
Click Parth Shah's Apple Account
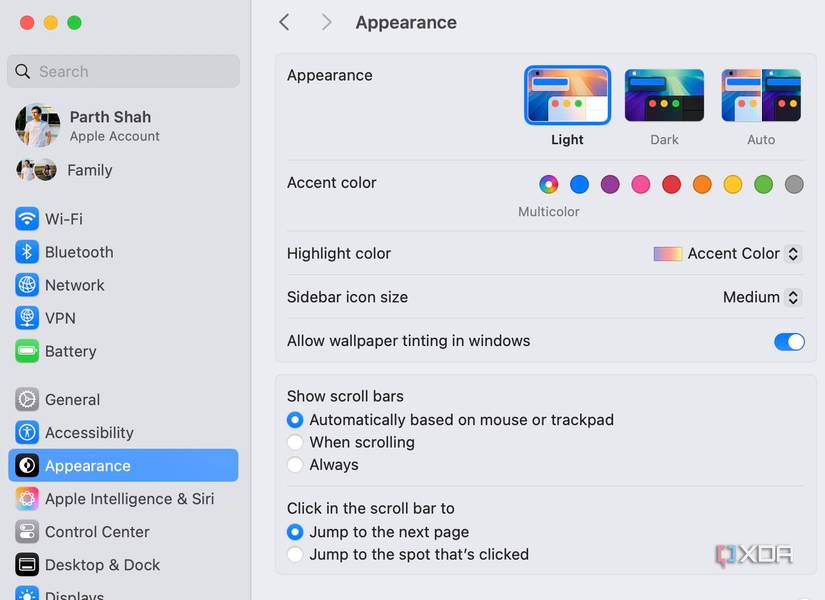(x=110, y=125)
